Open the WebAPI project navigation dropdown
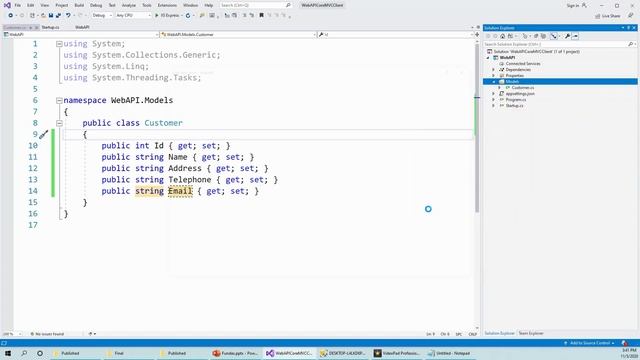This screenshot has height=360, width=640. pos(80,35)
